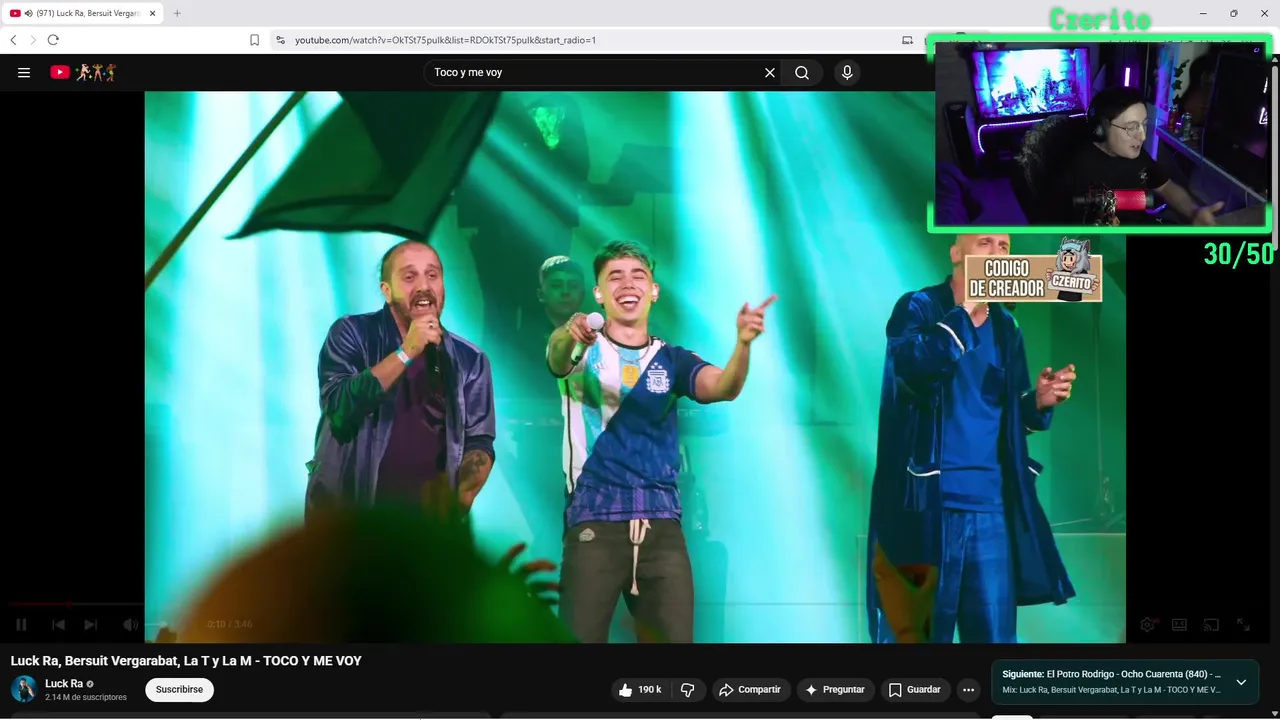
Task: Open player settings gear icon
Action: point(1148,624)
